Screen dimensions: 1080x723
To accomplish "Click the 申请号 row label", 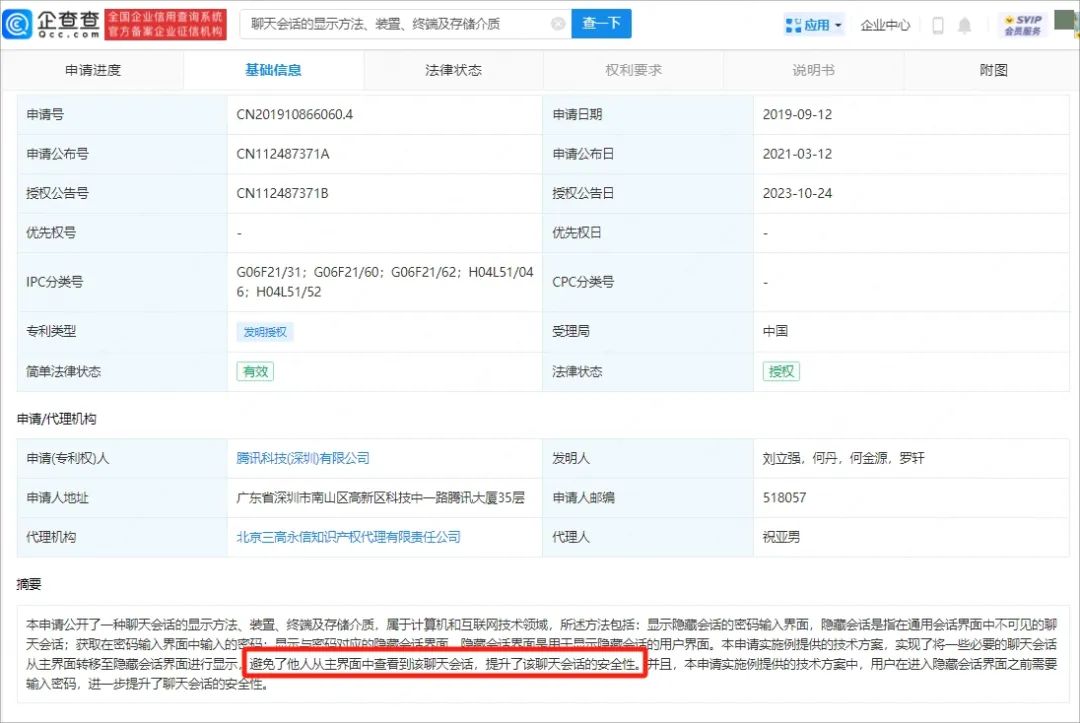I will [45, 115].
